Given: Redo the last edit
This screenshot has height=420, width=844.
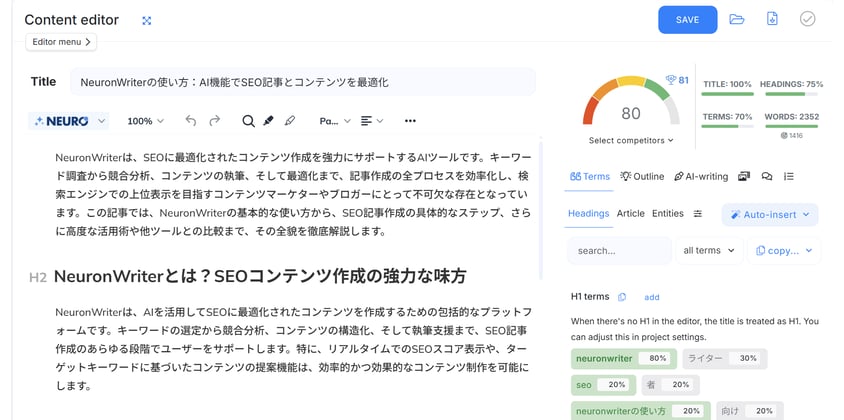Looking at the screenshot, I should 215,121.
